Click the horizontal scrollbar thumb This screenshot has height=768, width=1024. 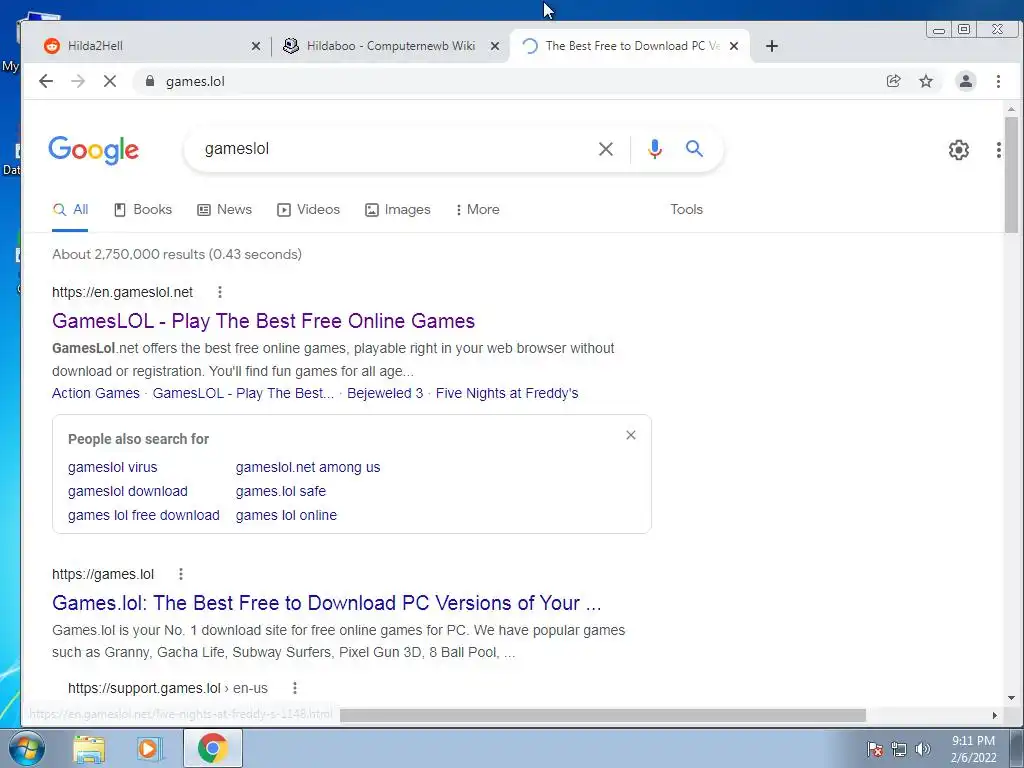603,716
